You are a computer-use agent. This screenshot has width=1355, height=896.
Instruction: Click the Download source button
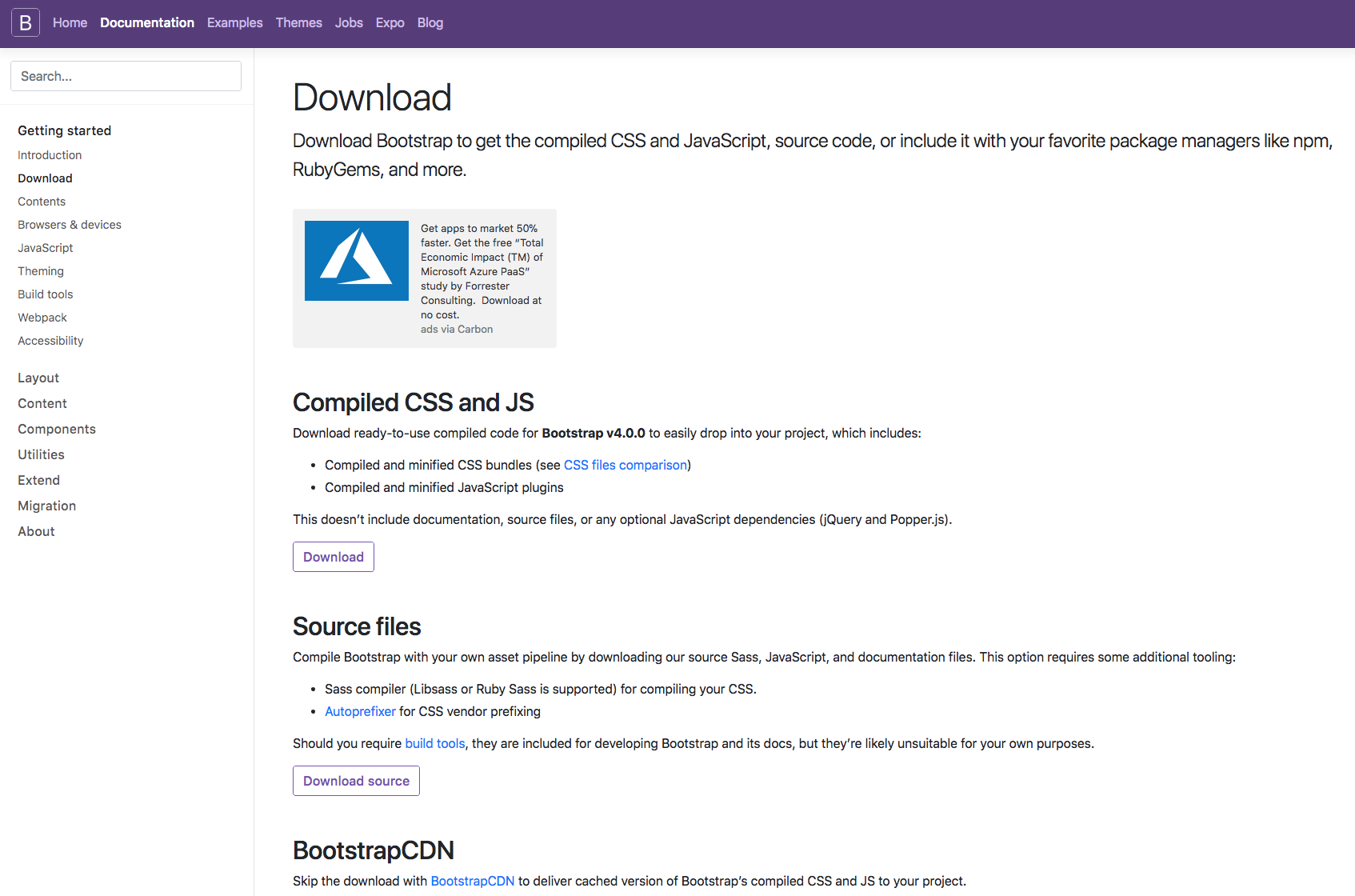356,781
